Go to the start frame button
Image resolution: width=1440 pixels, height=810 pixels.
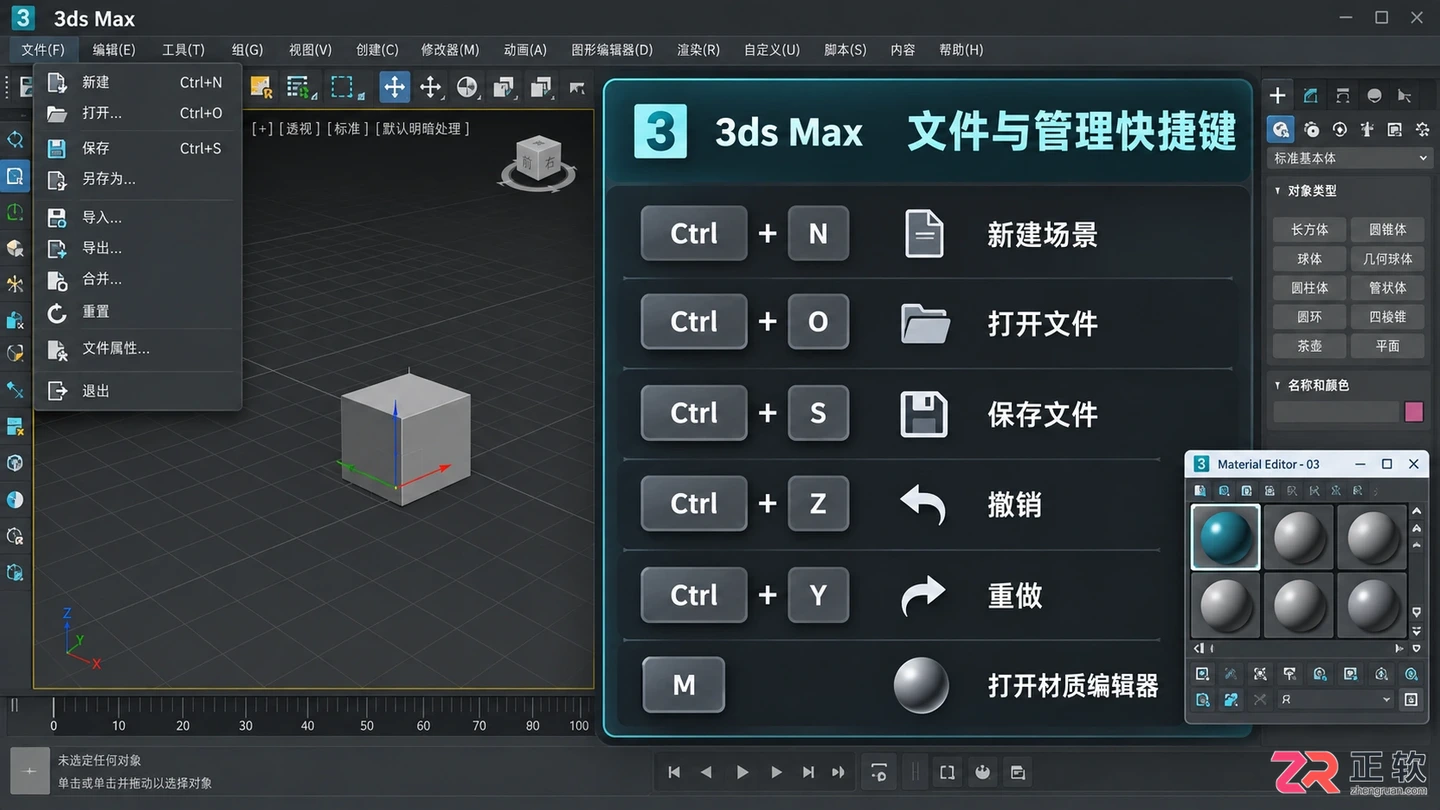[x=674, y=772]
